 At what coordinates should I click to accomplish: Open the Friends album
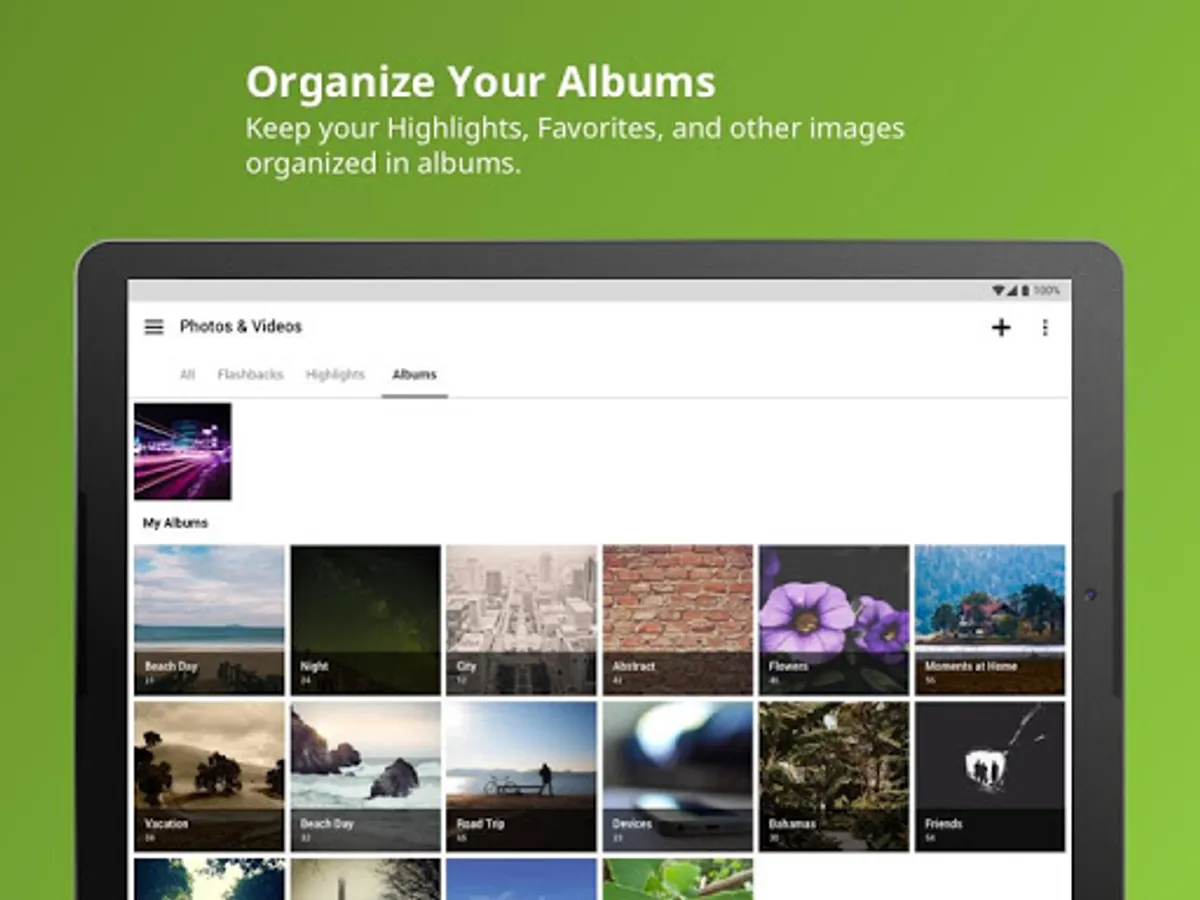(990, 776)
